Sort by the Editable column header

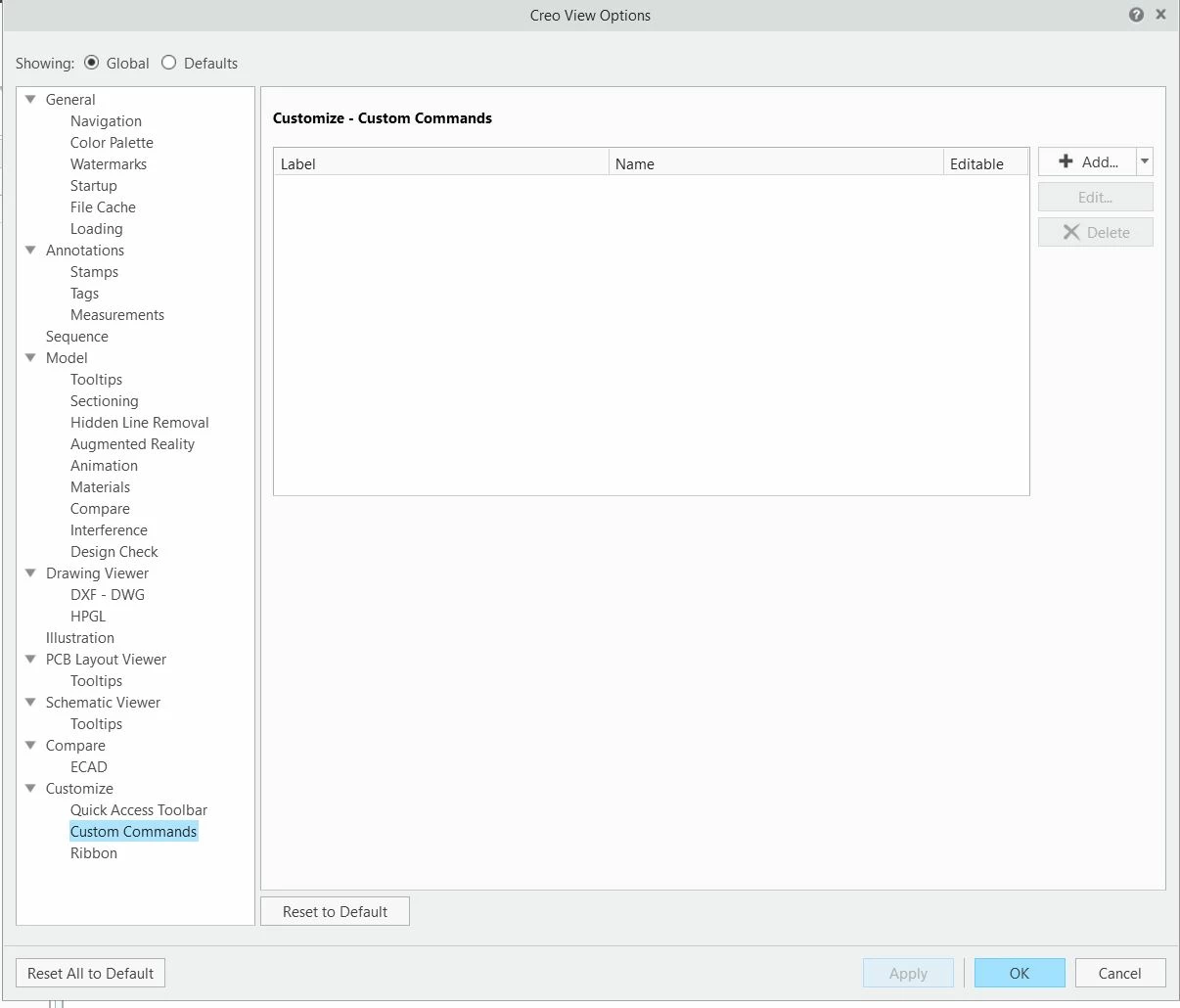(x=986, y=162)
